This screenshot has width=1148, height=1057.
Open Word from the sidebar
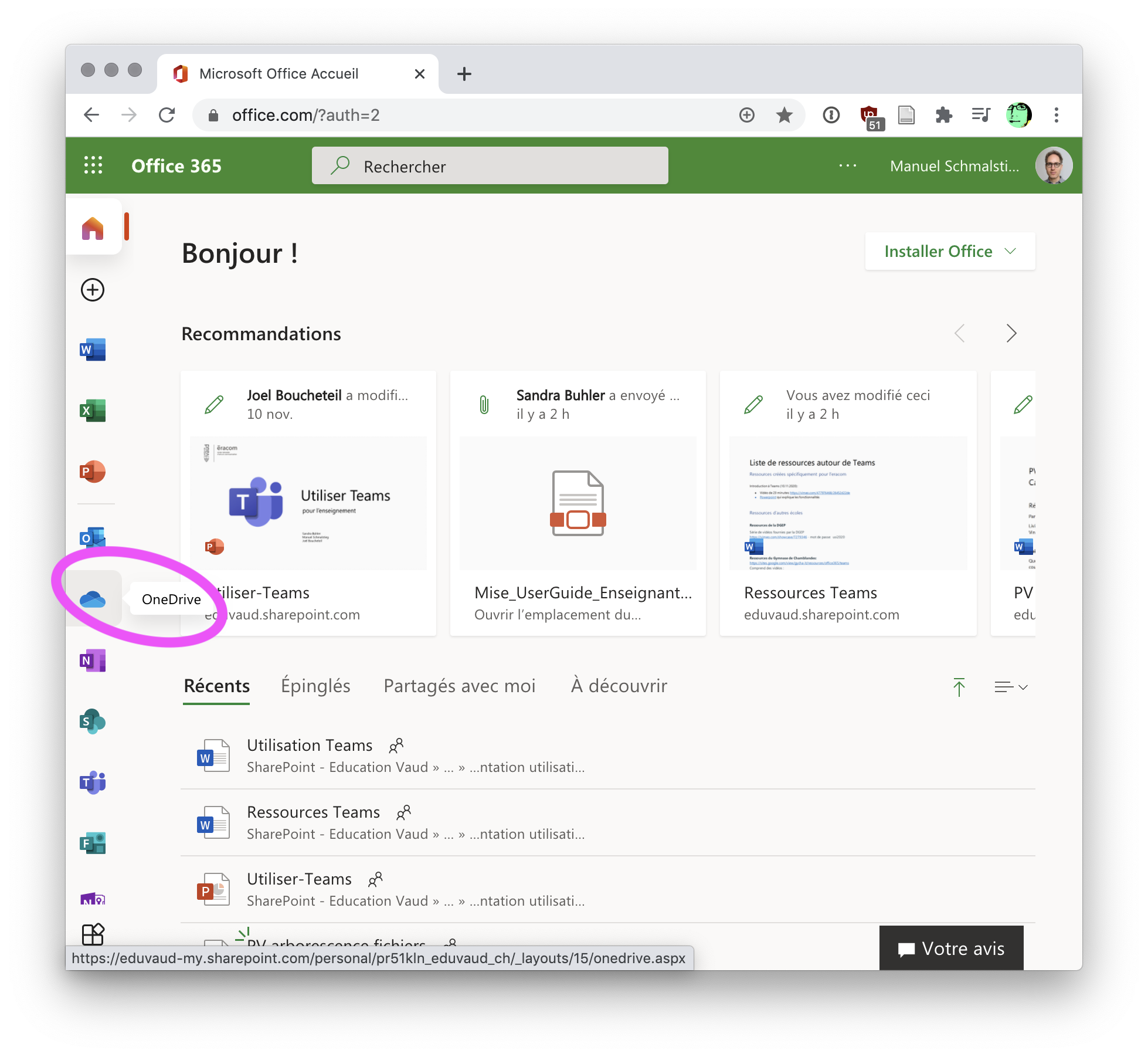point(93,350)
